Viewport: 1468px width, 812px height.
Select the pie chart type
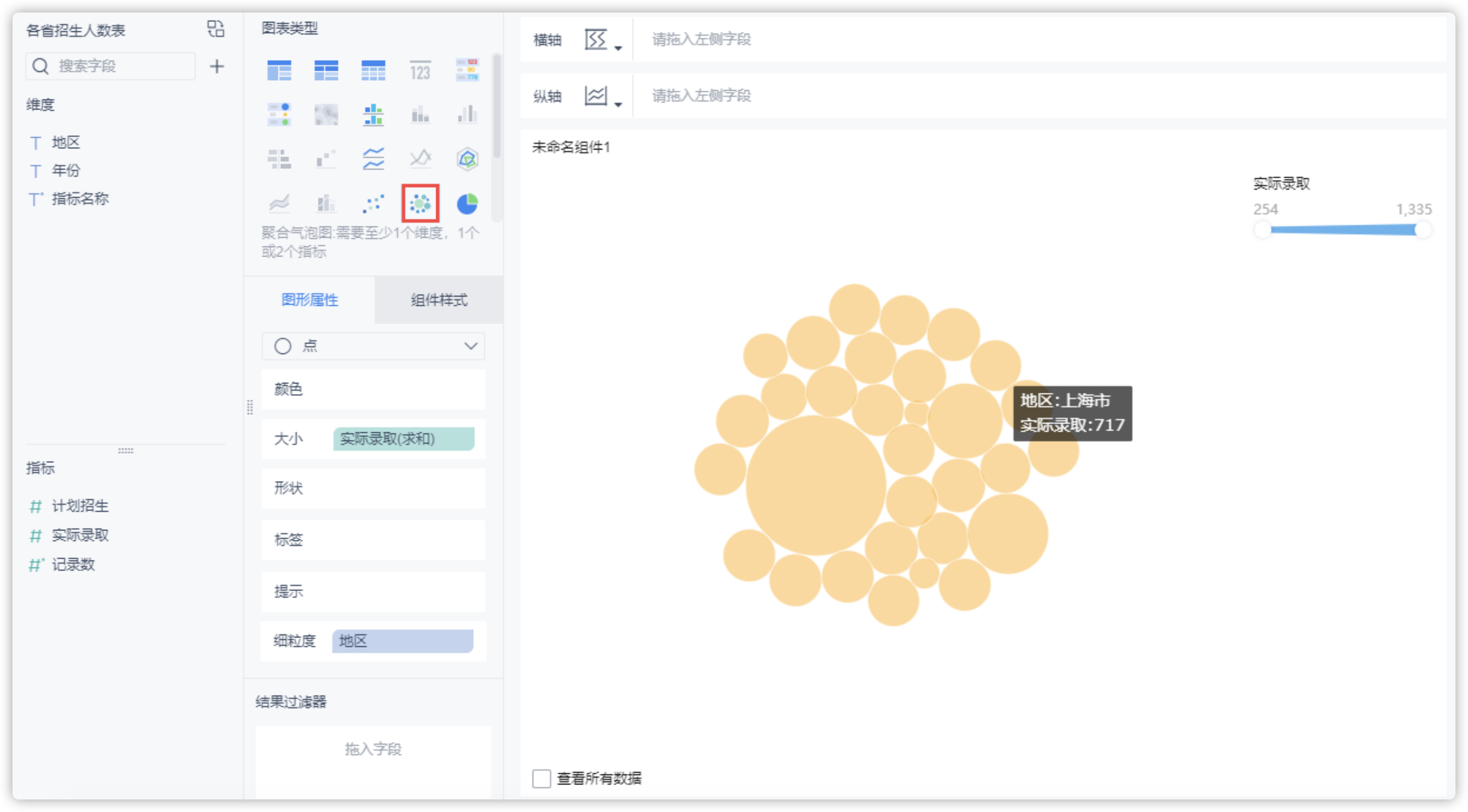pyautogui.click(x=467, y=203)
